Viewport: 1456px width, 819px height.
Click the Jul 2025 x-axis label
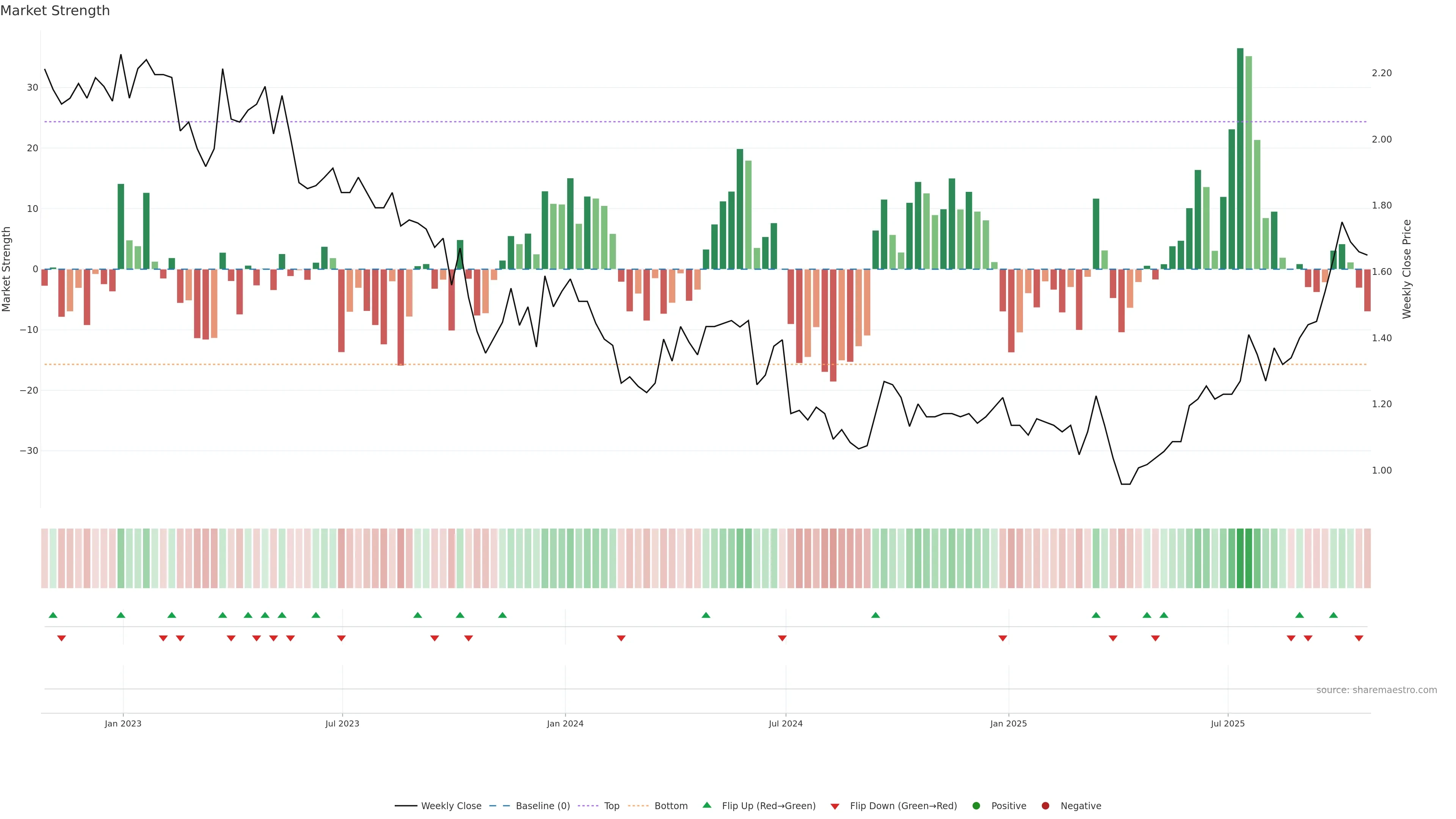tap(1227, 723)
